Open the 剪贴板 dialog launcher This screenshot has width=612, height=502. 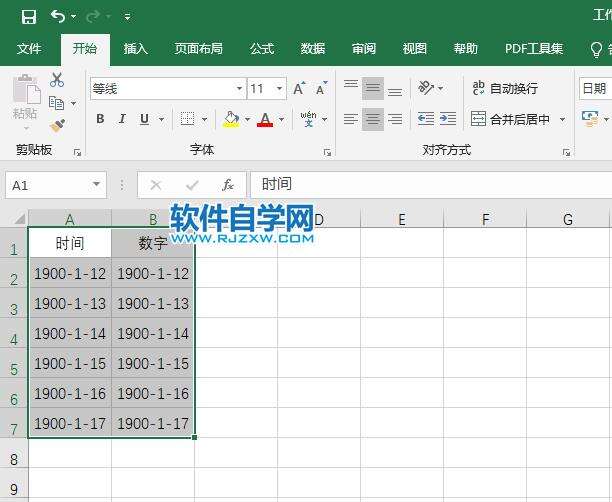click(77, 153)
